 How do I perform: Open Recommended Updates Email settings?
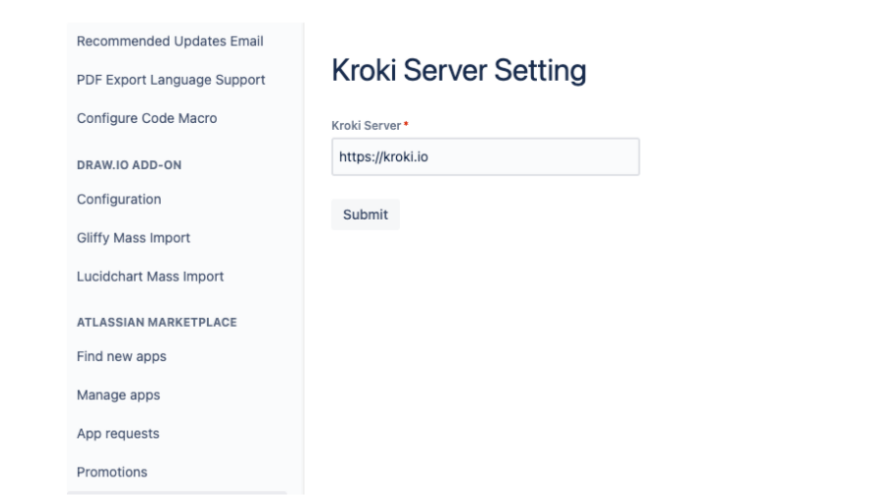(170, 41)
